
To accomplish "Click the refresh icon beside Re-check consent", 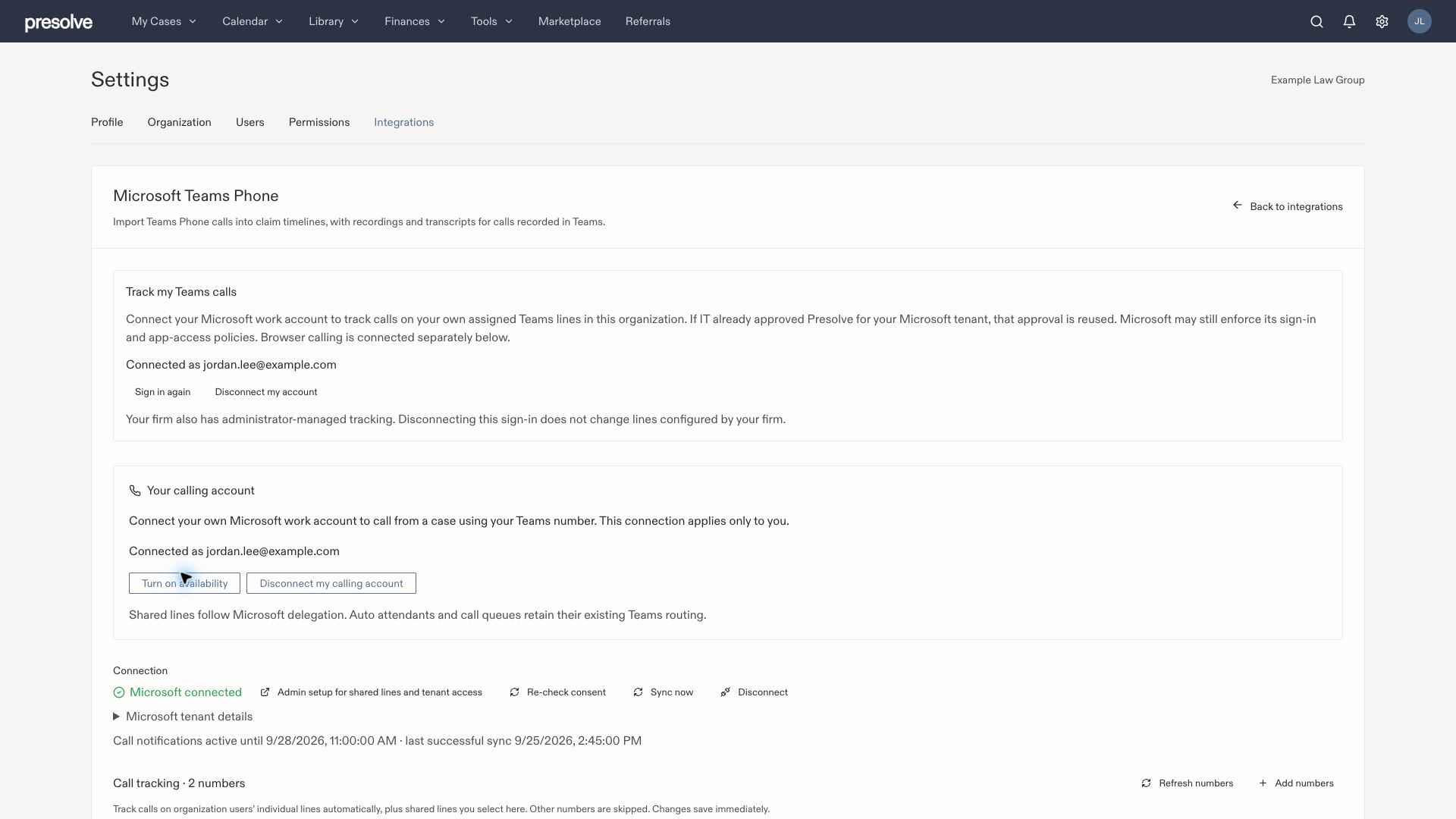I will (514, 692).
